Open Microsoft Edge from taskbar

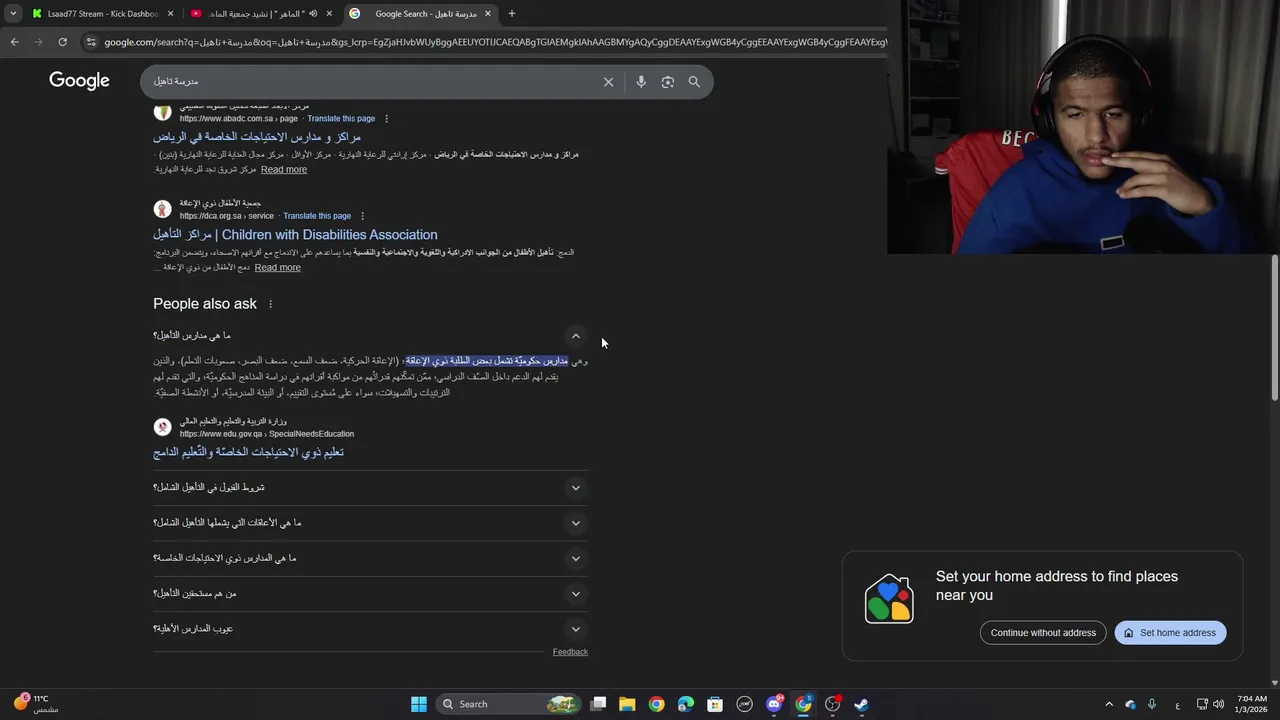pyautogui.click(x=685, y=704)
